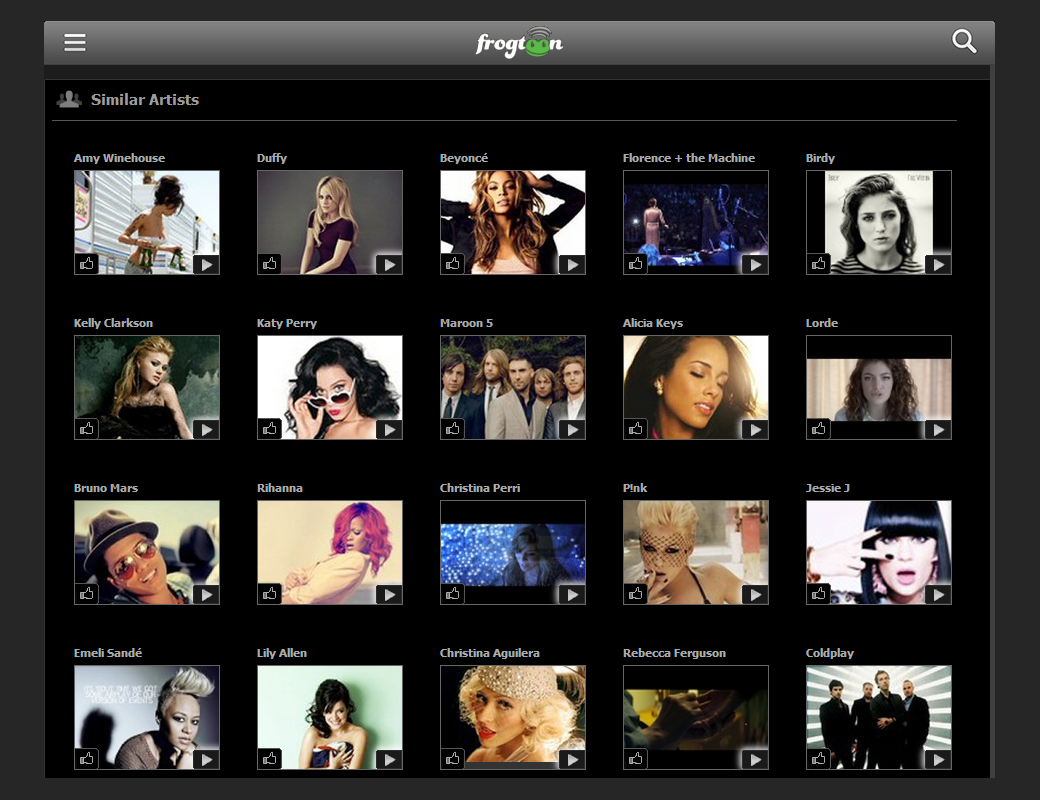Open the Alicia Keys artist link
The image size is (1040, 800).
(652, 323)
